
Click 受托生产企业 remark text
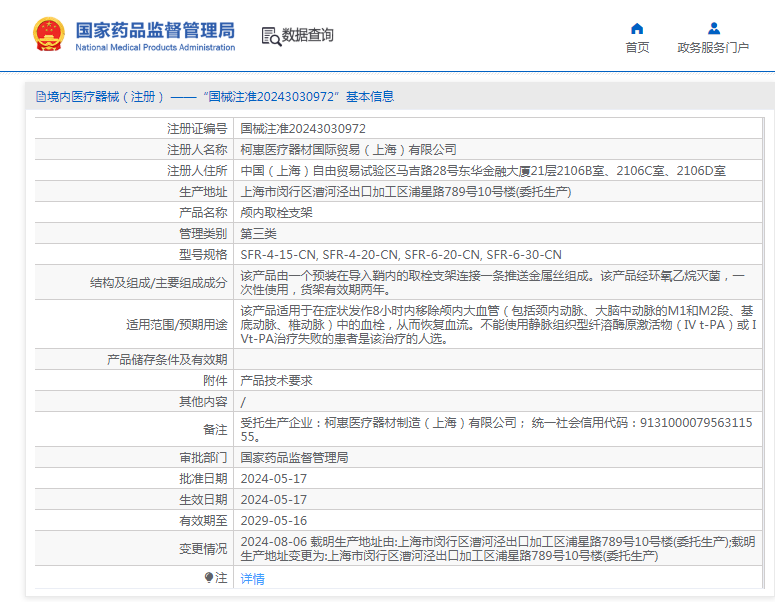[x=496, y=430]
